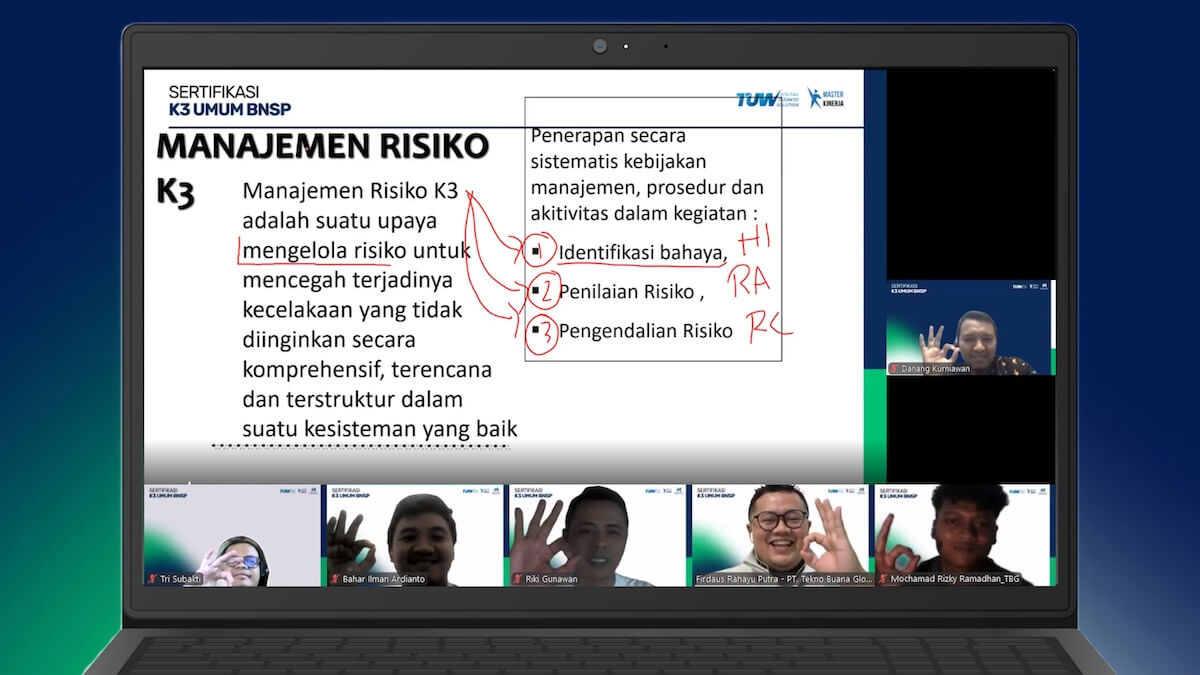This screenshot has width=1200, height=675.
Task: Click the TUW logo on the slide
Action: pos(765,99)
